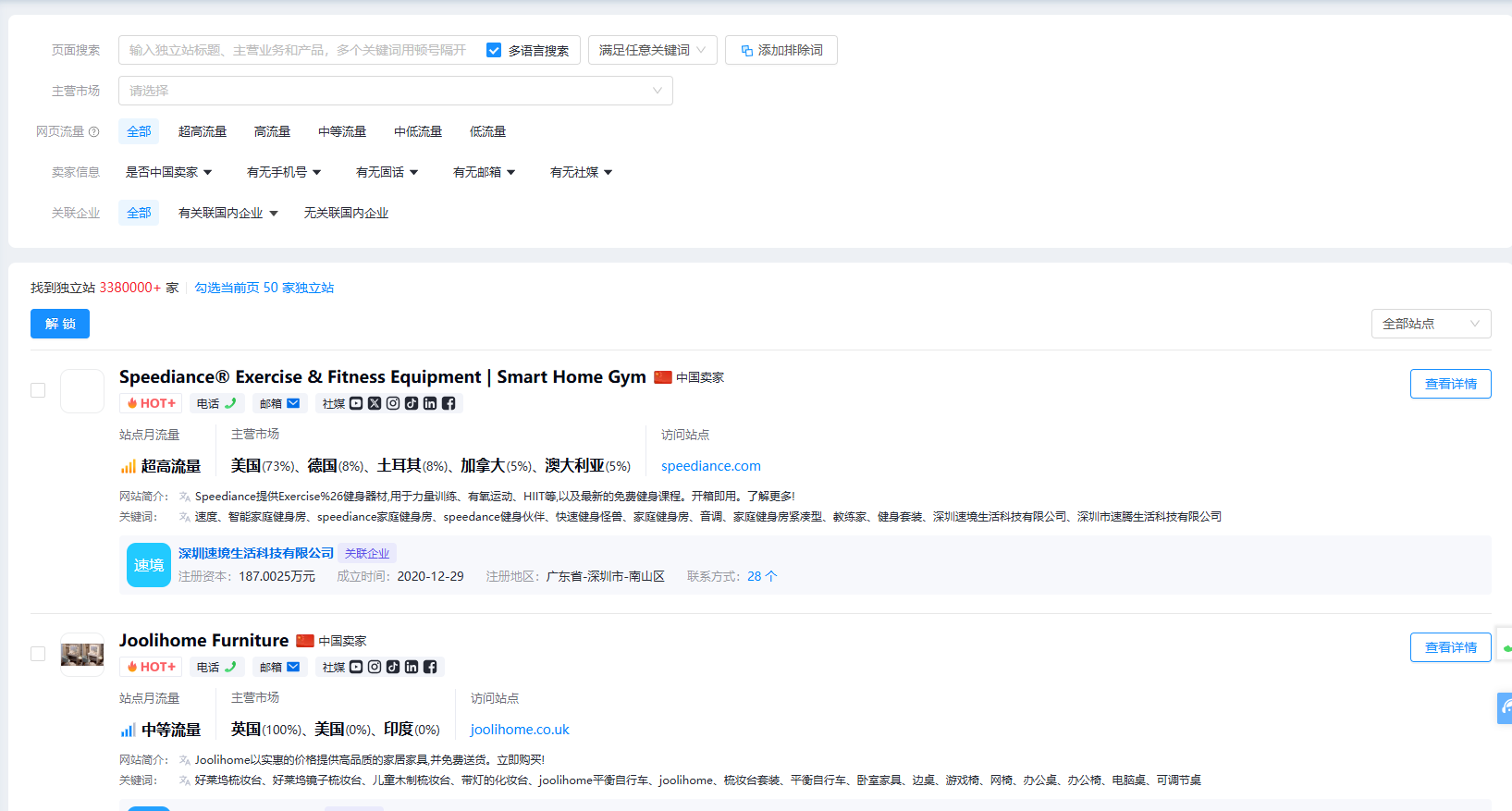Viewport: 1512px width, 811px height.
Task: Click Speediance YouTube social icon
Action: [356, 403]
